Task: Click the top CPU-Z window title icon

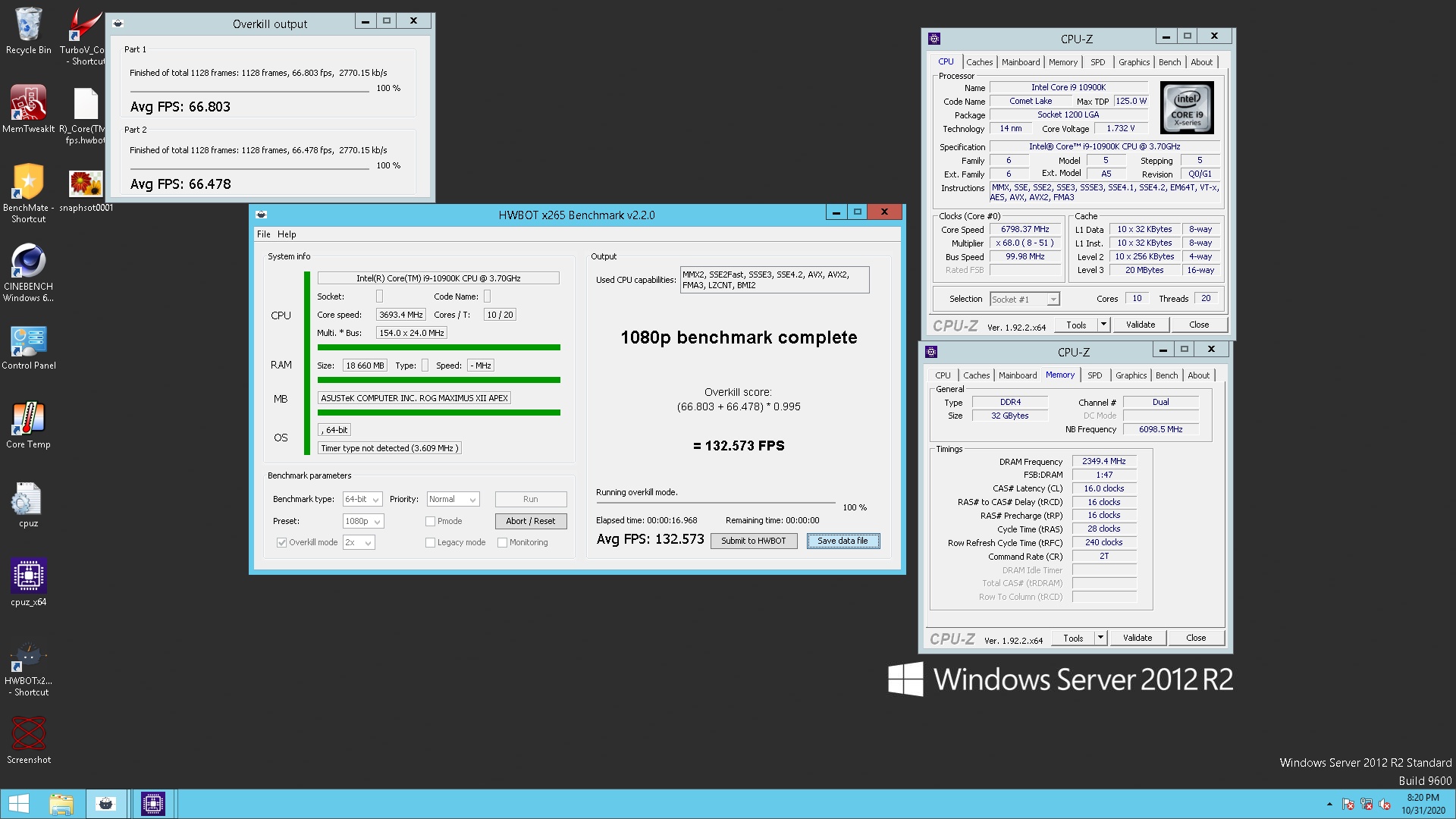Action: (934, 39)
